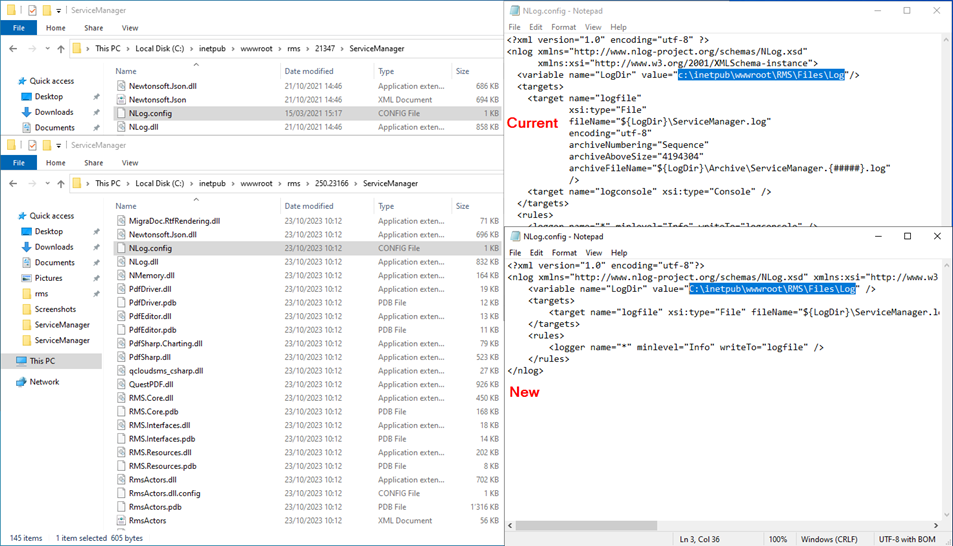Go up one folder in top Explorer
The image size is (953, 546).
[61, 49]
